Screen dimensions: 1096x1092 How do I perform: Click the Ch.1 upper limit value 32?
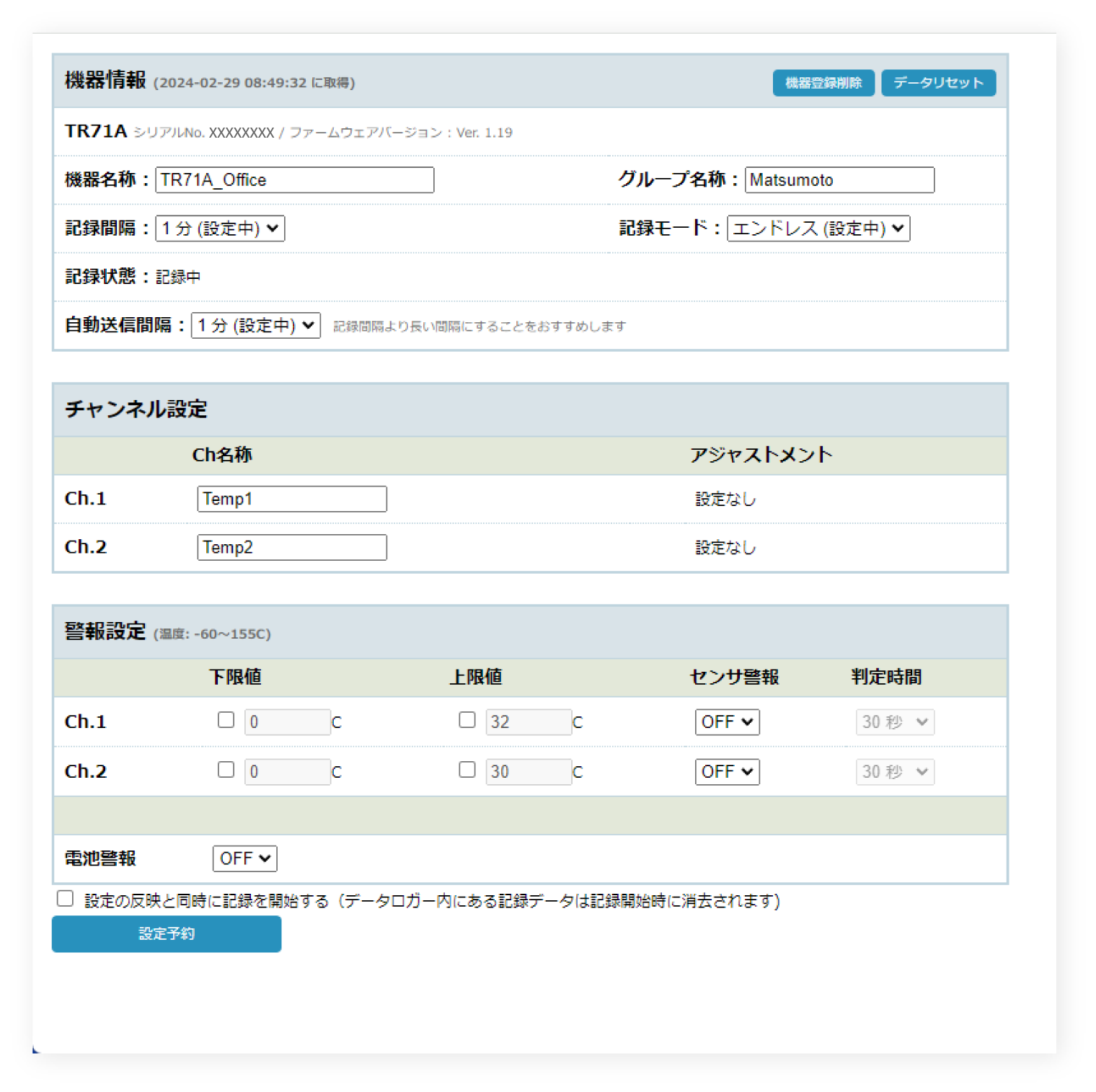pyautogui.click(x=529, y=722)
